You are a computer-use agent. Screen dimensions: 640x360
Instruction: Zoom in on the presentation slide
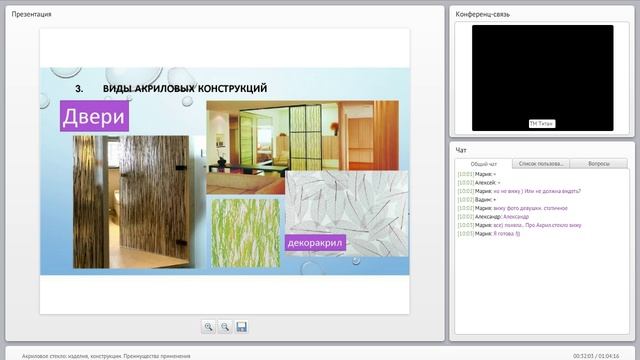coord(208,327)
